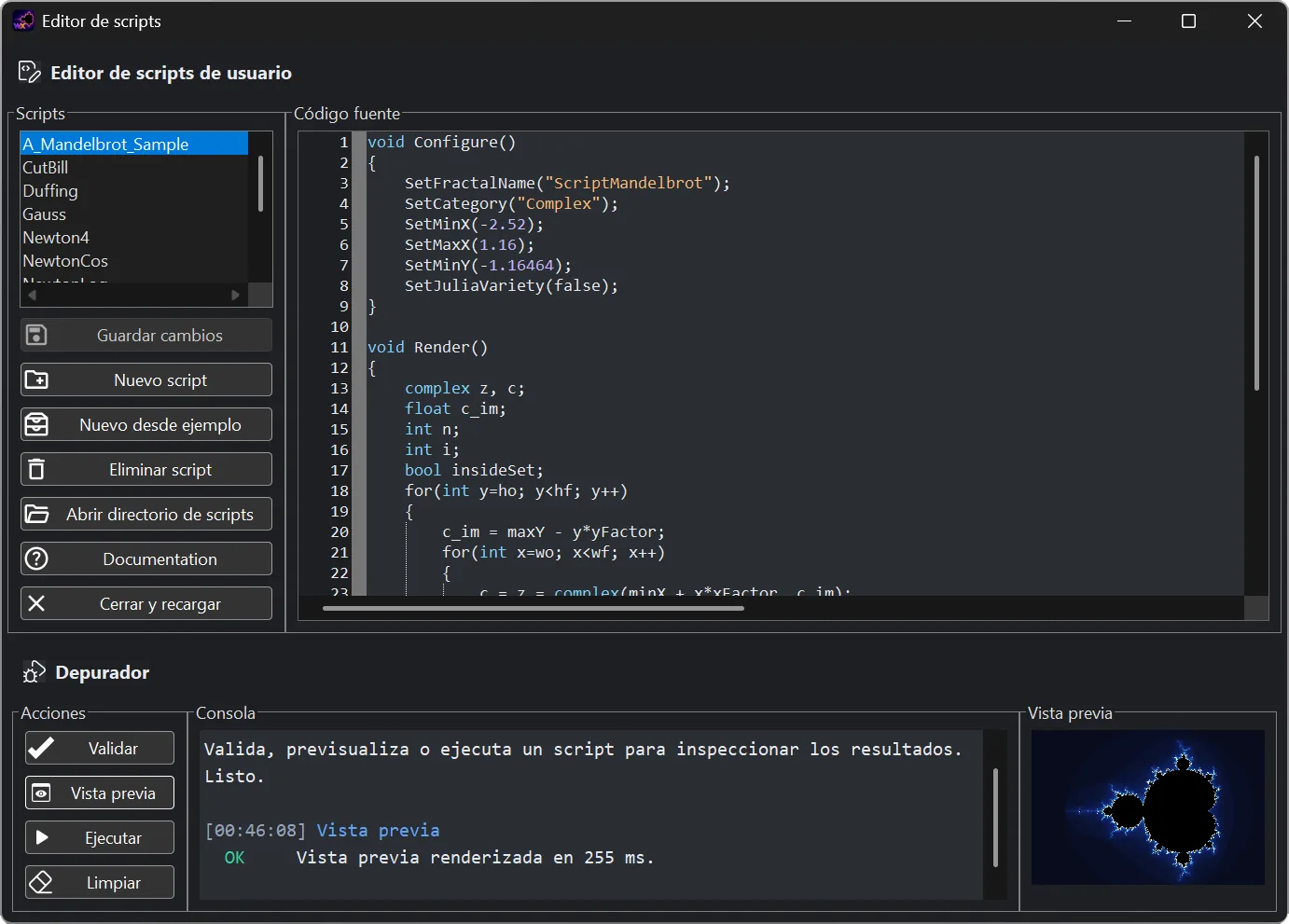Click Abrir directorio de scripts
1289x924 pixels.
coord(146,514)
